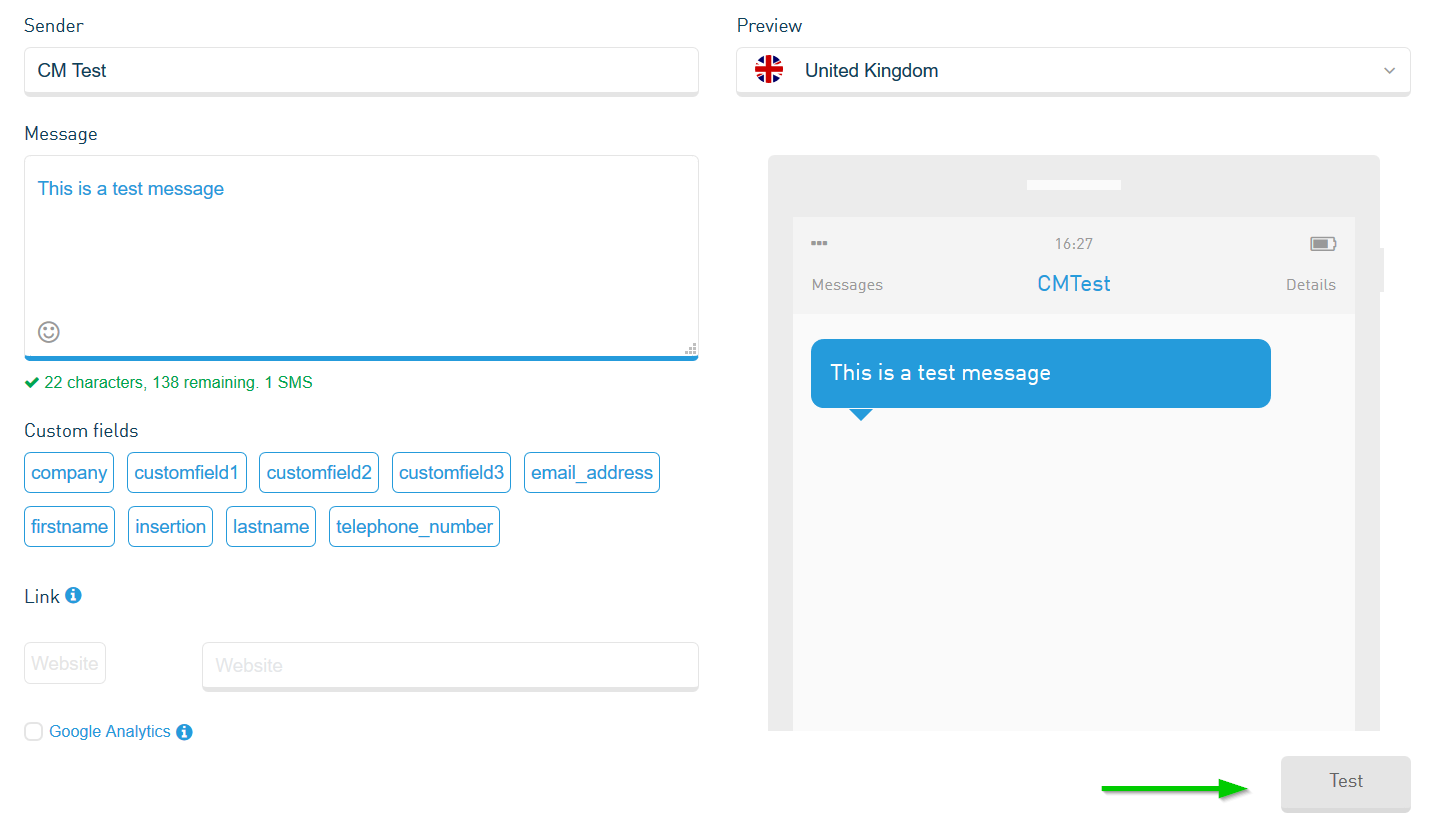Click the CMTest sender title in preview
This screenshot has width=1433, height=822.
[x=1074, y=284]
